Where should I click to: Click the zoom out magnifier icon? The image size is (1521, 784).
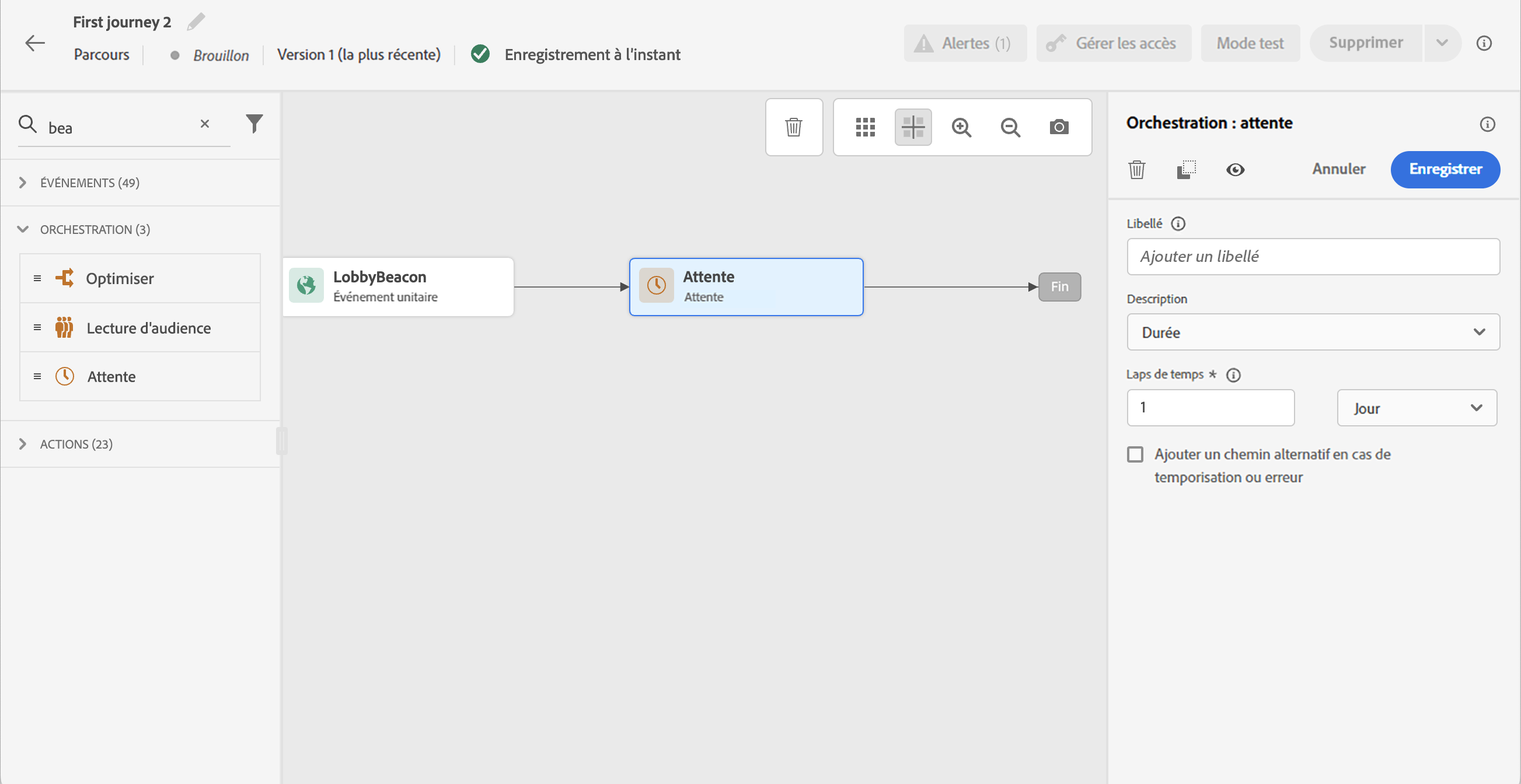click(x=1010, y=127)
